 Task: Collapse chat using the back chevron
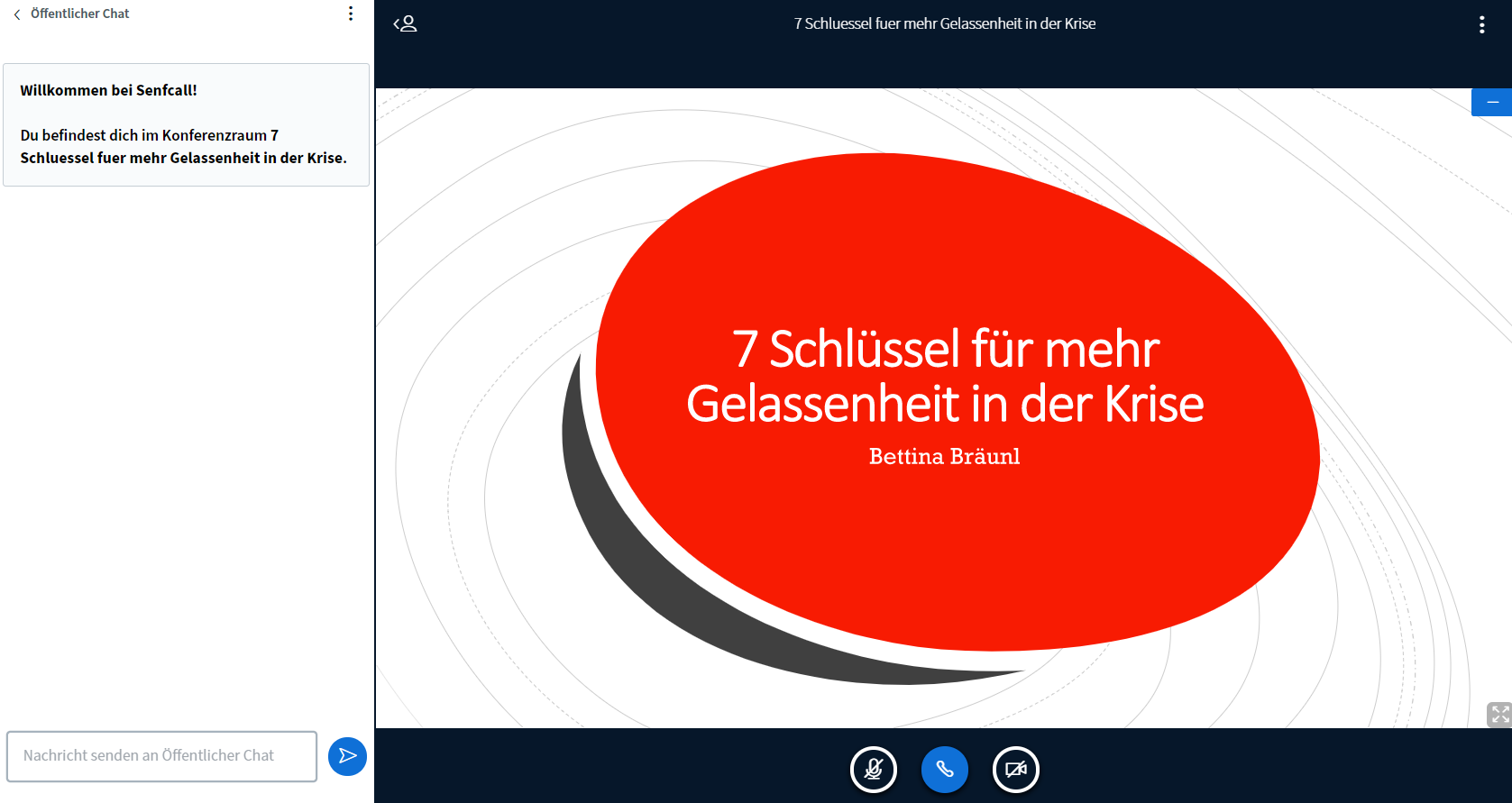(17, 14)
